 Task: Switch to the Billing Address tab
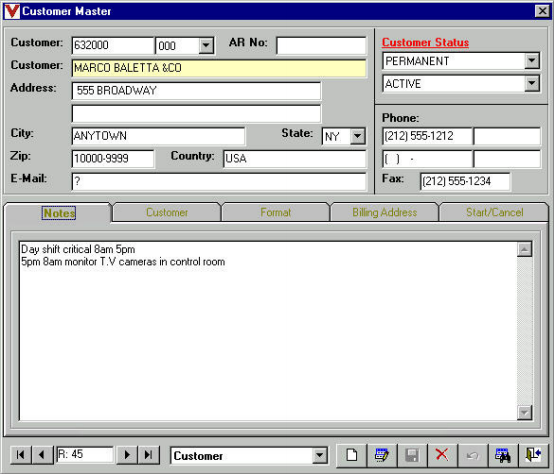coord(384,212)
